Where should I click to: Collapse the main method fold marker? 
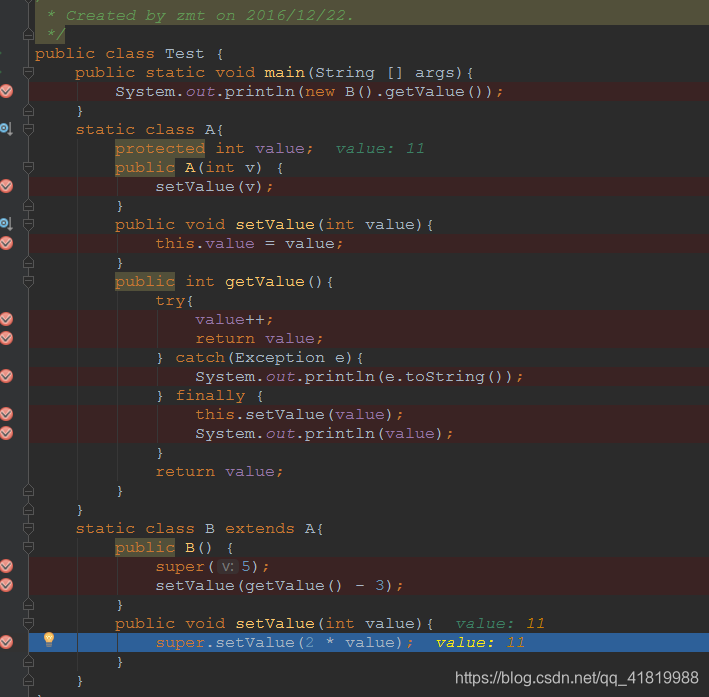[28, 72]
